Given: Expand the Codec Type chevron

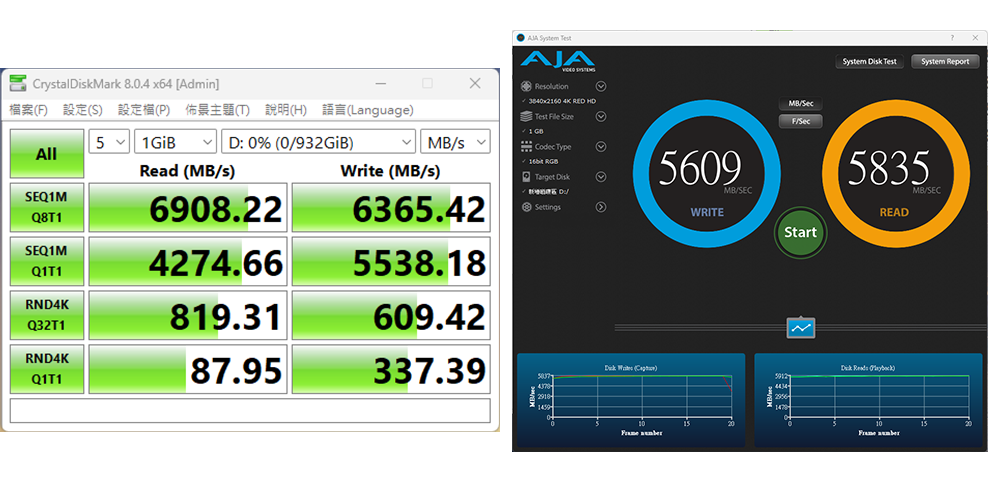Looking at the screenshot, I should click(x=601, y=147).
